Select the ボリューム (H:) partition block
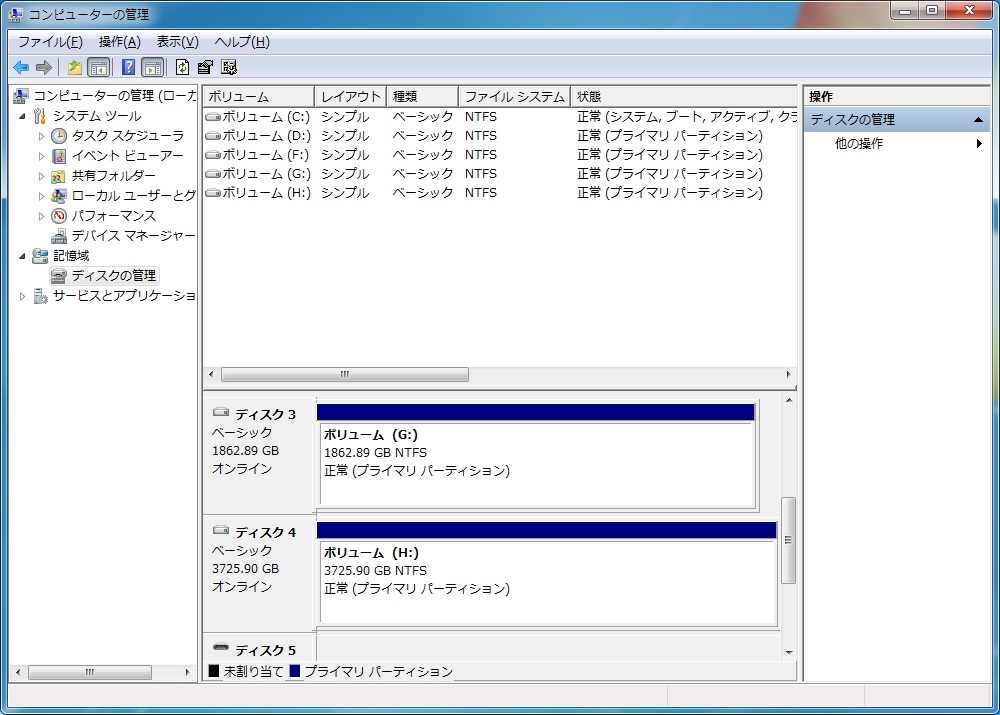The image size is (1000, 715). click(x=547, y=573)
